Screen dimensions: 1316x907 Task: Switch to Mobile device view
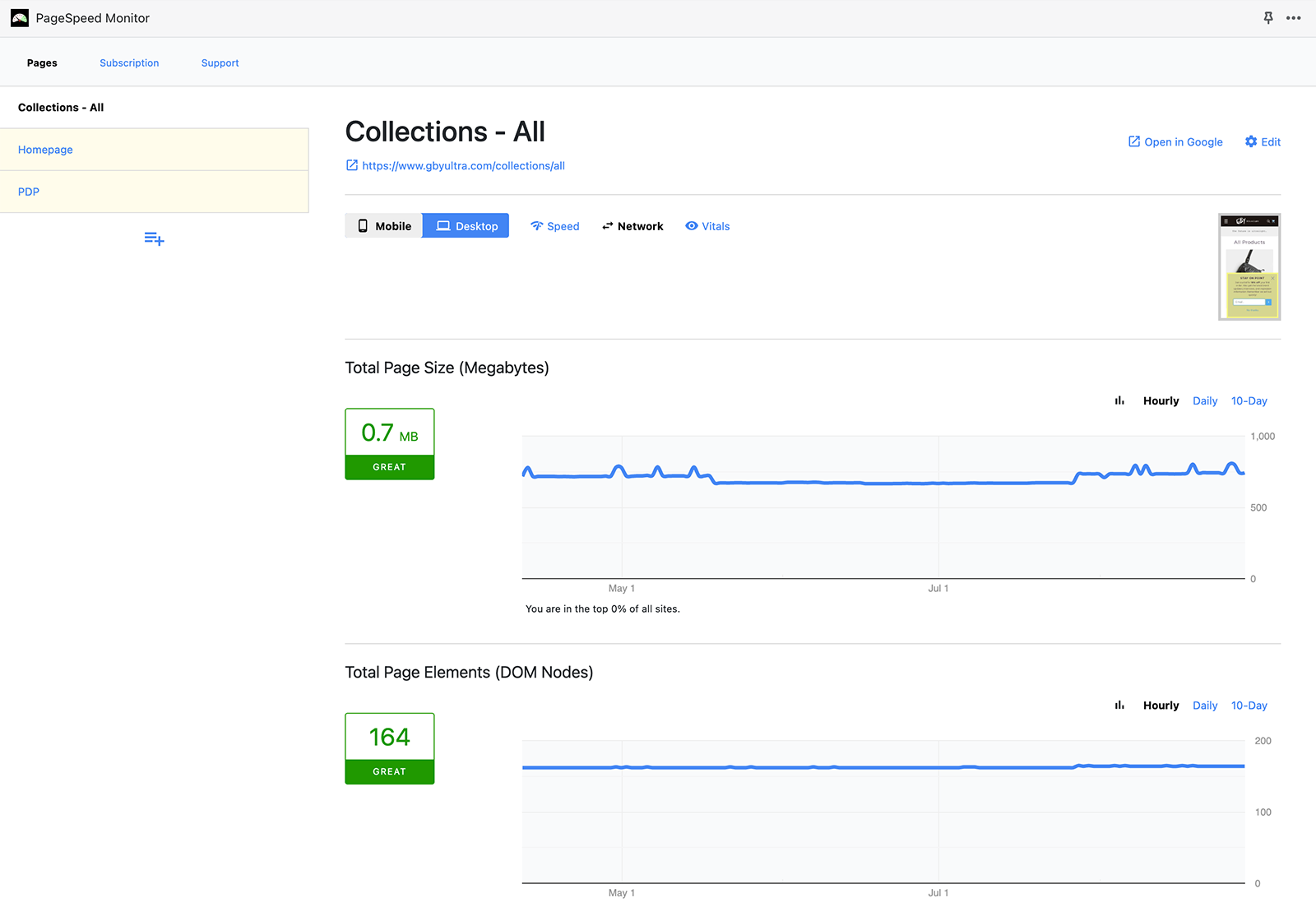(384, 226)
